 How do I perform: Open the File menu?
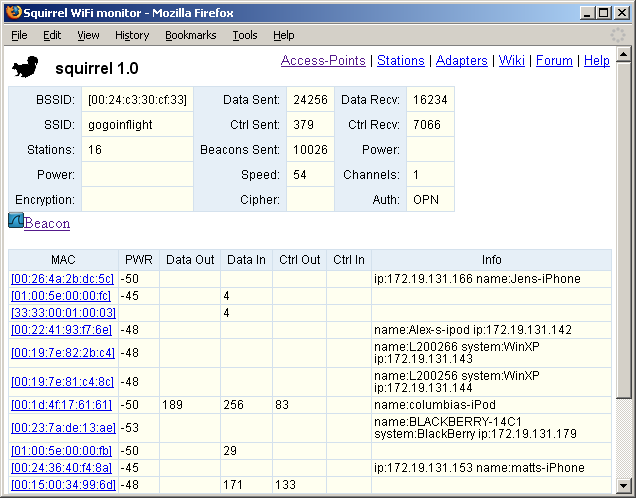[19, 35]
